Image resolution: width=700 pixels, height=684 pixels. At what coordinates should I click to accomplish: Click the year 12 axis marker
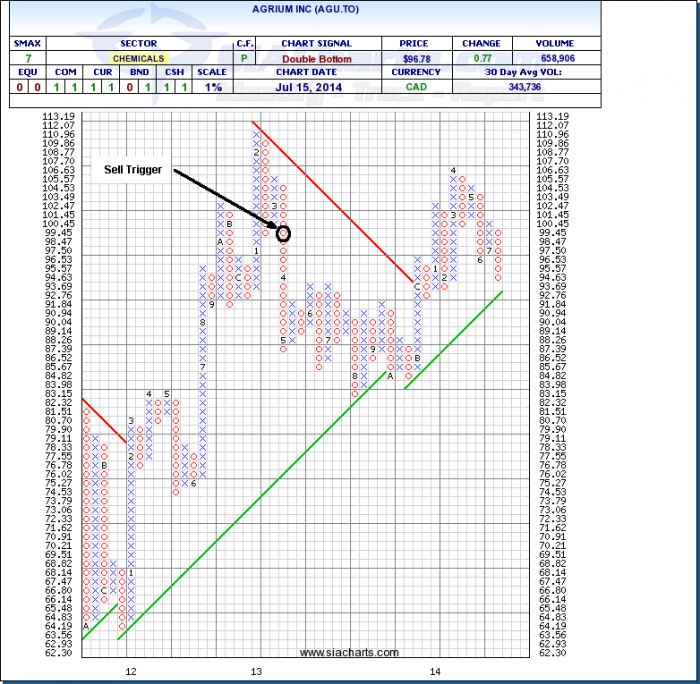tap(129, 670)
